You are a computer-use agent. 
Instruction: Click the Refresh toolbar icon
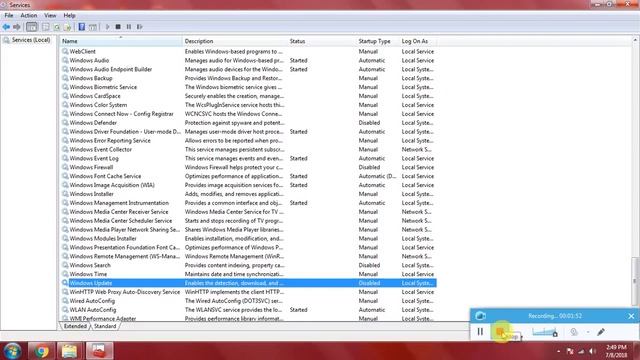point(57,27)
